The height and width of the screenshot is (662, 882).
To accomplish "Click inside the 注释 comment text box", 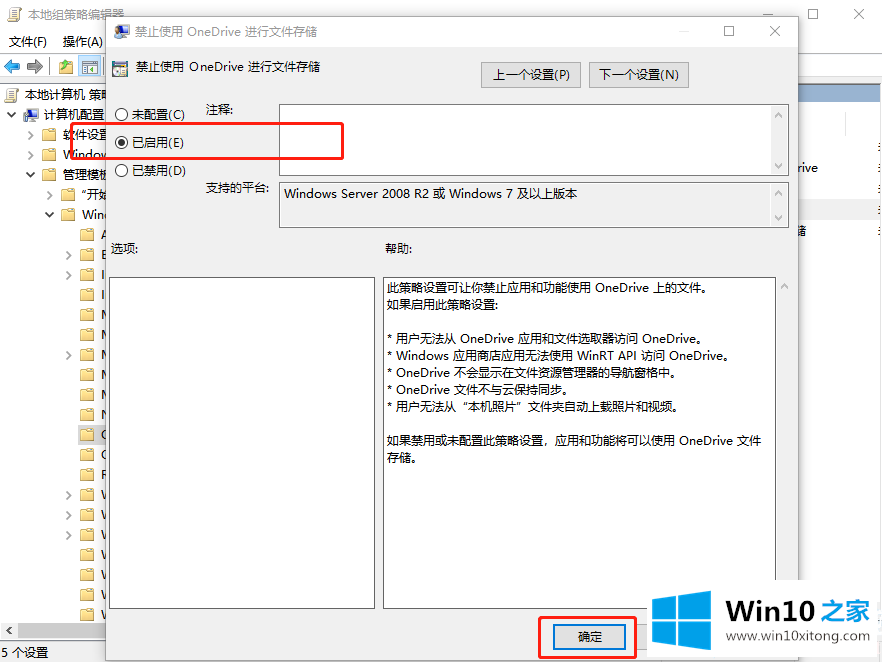I will pos(526,139).
